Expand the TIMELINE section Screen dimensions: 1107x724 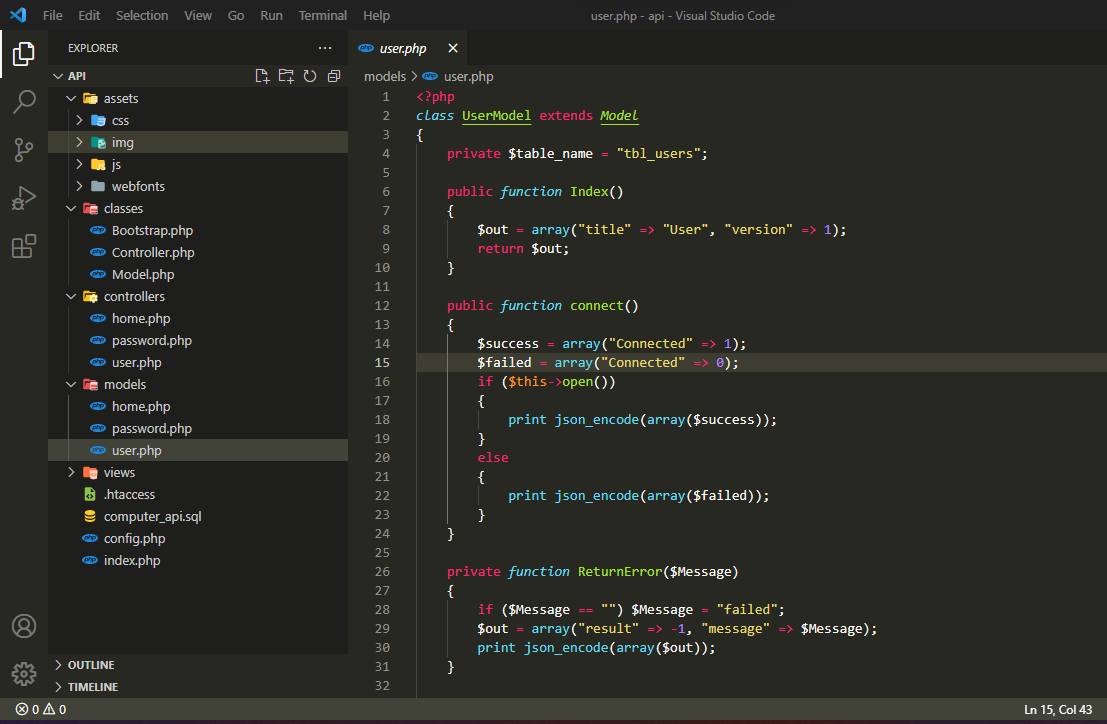(92, 687)
